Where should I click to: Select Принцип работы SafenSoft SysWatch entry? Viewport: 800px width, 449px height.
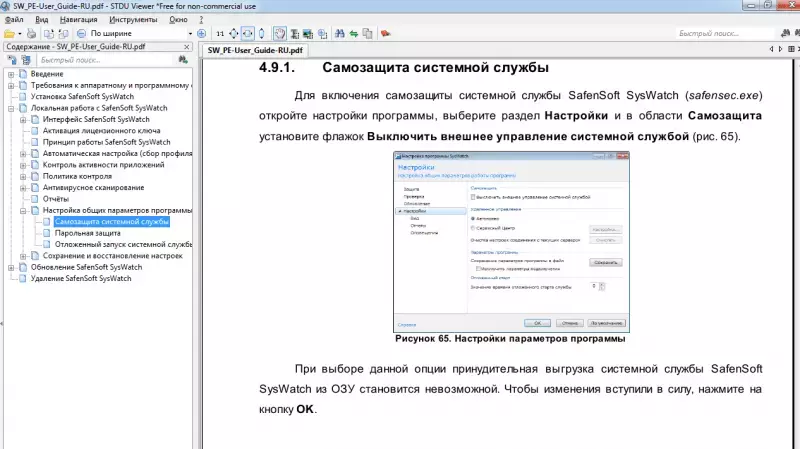[107, 142]
